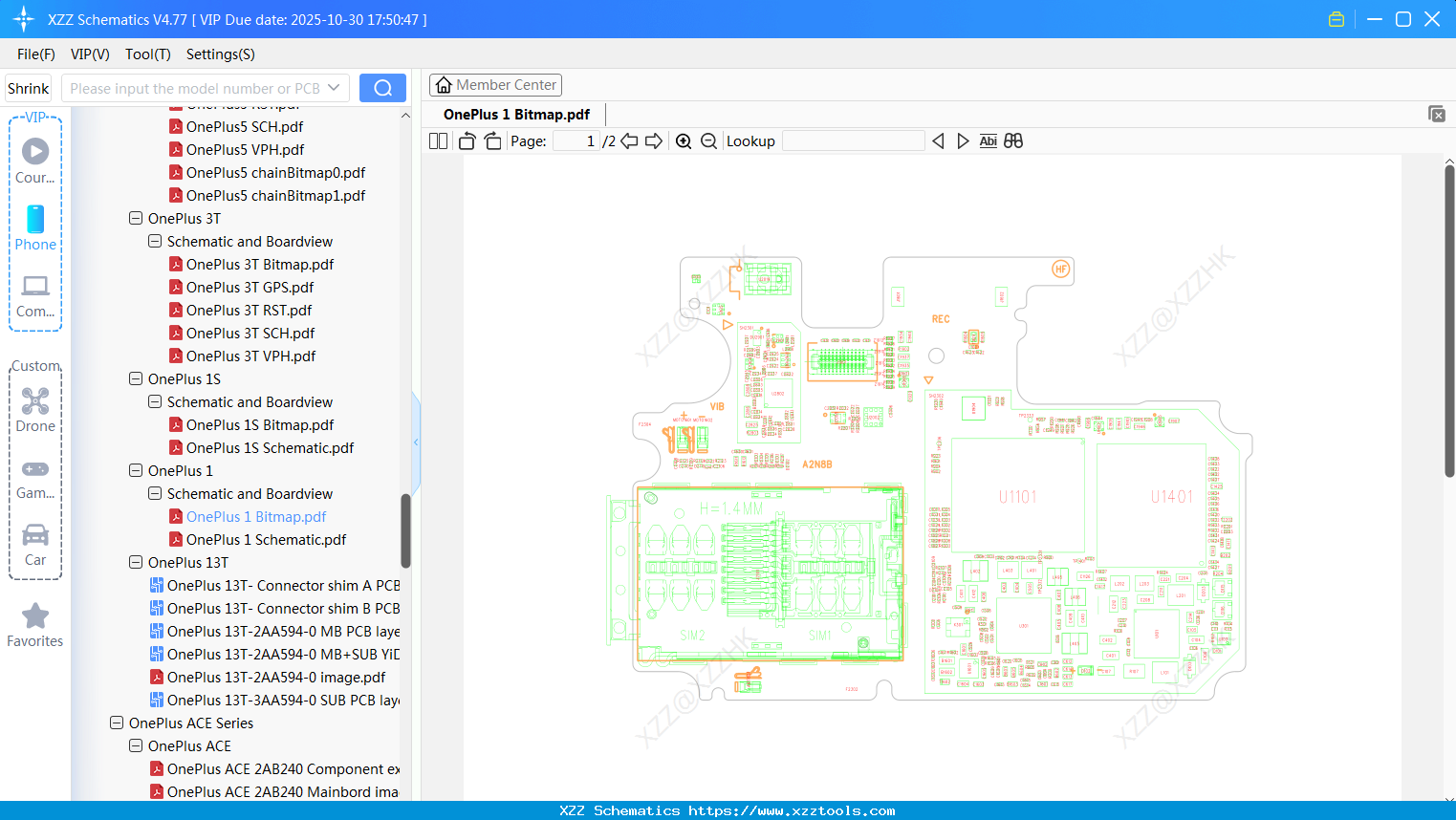Open OnePlus 1S Bitmap.pdf
1456x820 pixels.
point(260,424)
